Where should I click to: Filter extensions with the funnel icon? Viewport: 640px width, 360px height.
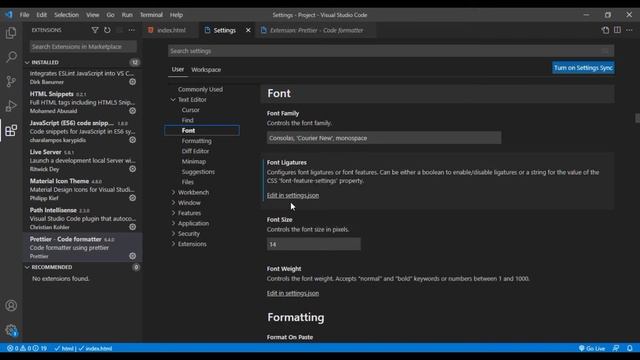95,30
